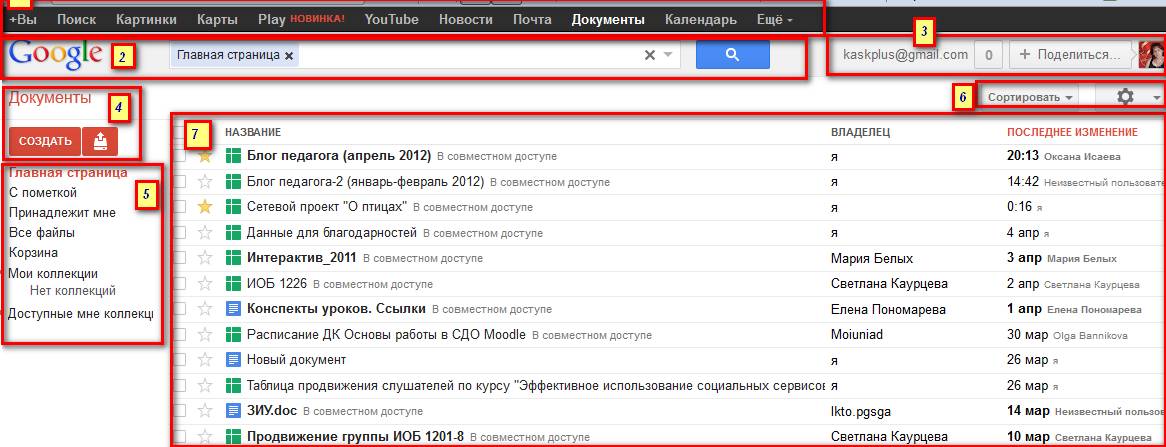
Task: Open Почта in the top bar
Action: click(x=532, y=20)
